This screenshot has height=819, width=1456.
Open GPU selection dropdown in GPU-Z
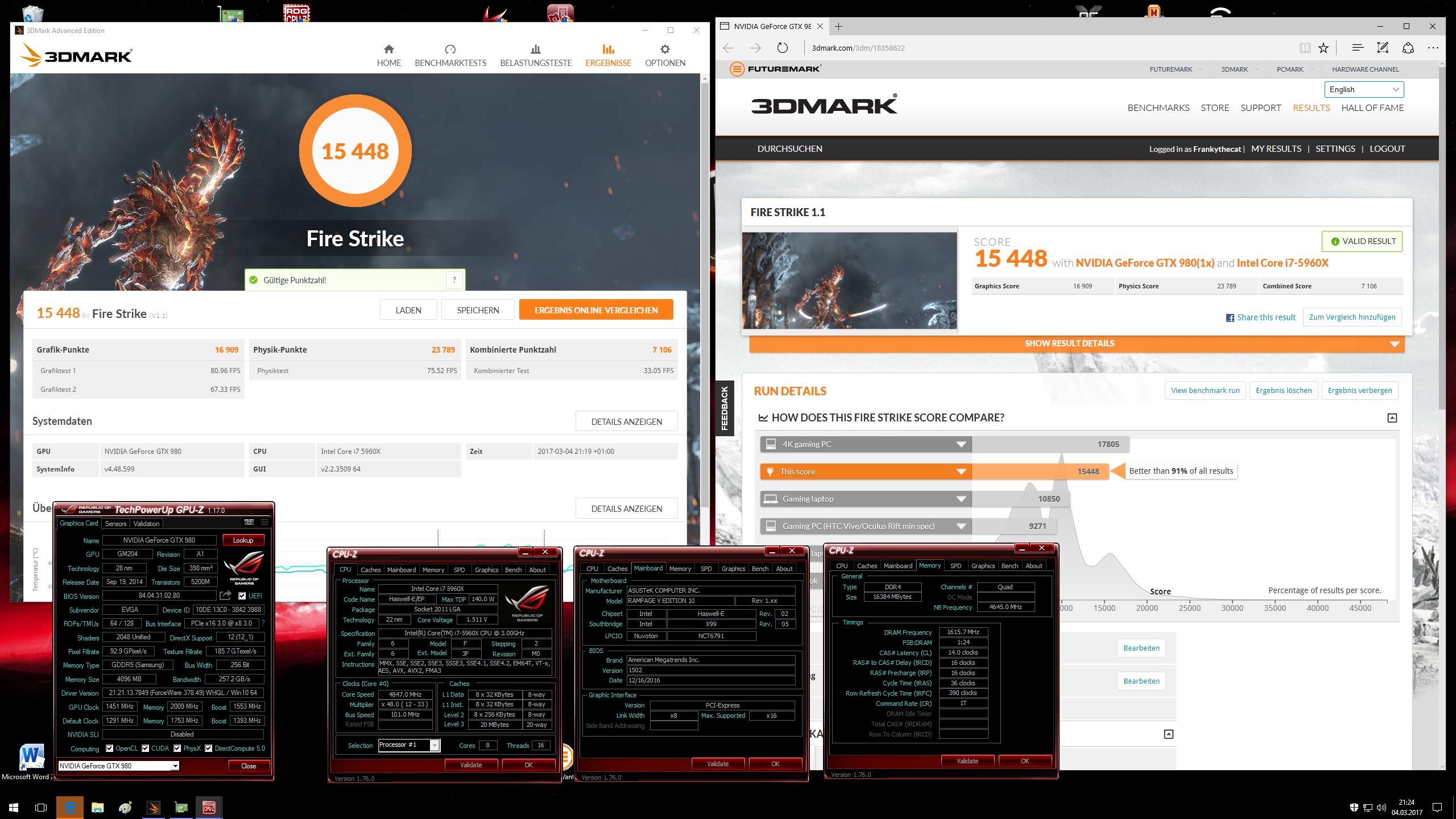pyautogui.click(x=119, y=766)
